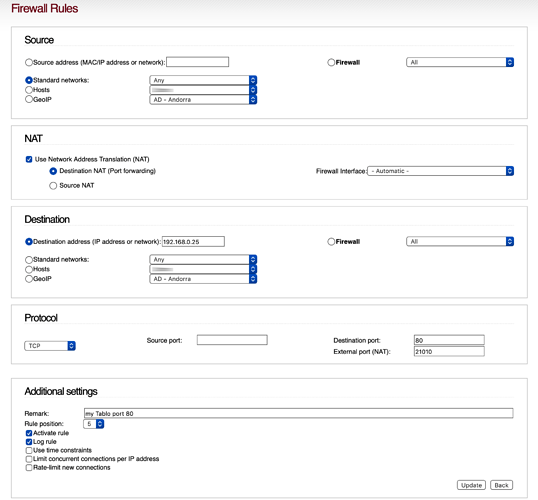Click the Remark text field

[299, 413]
